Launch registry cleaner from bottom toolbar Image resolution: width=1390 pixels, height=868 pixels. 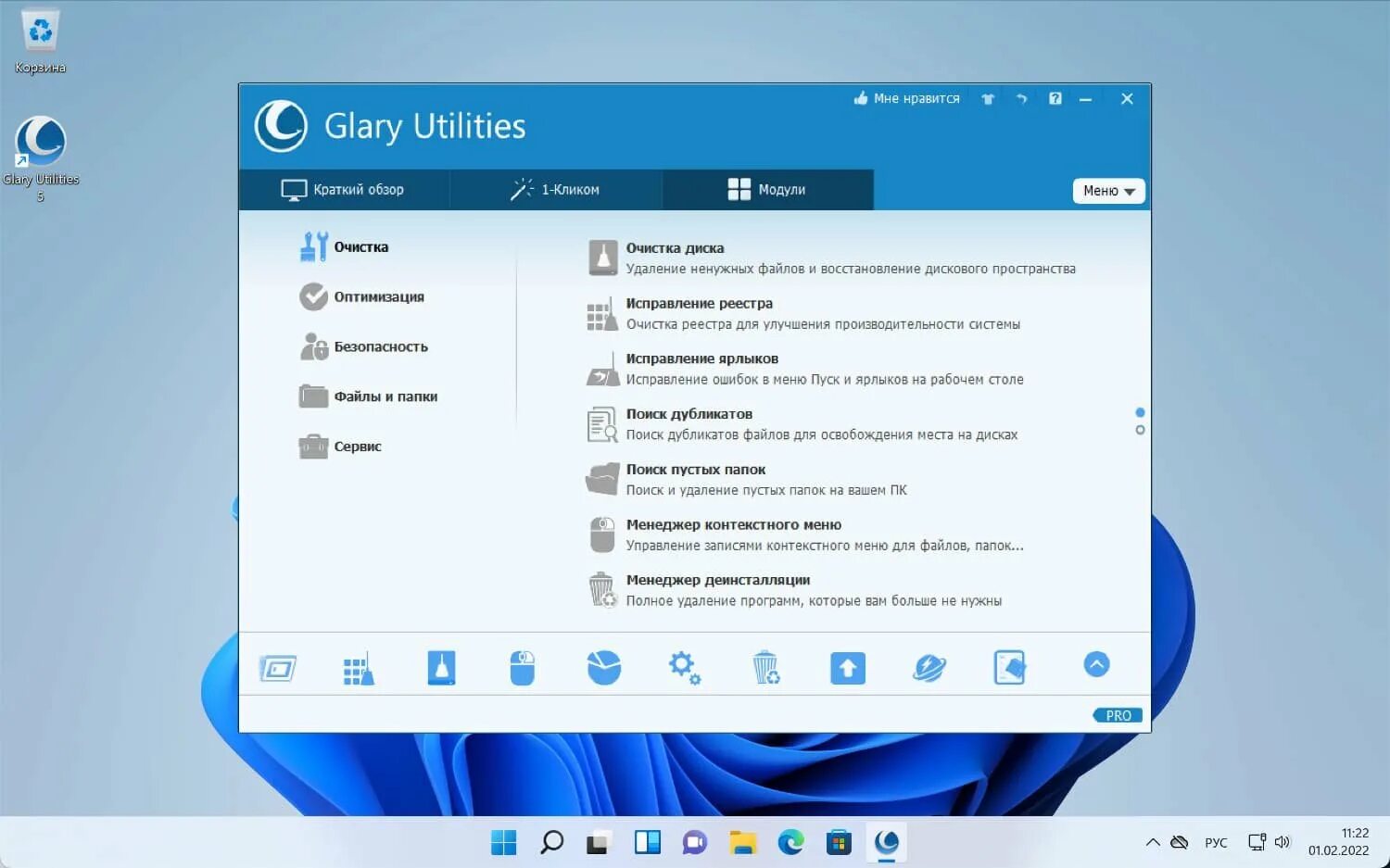tap(359, 668)
